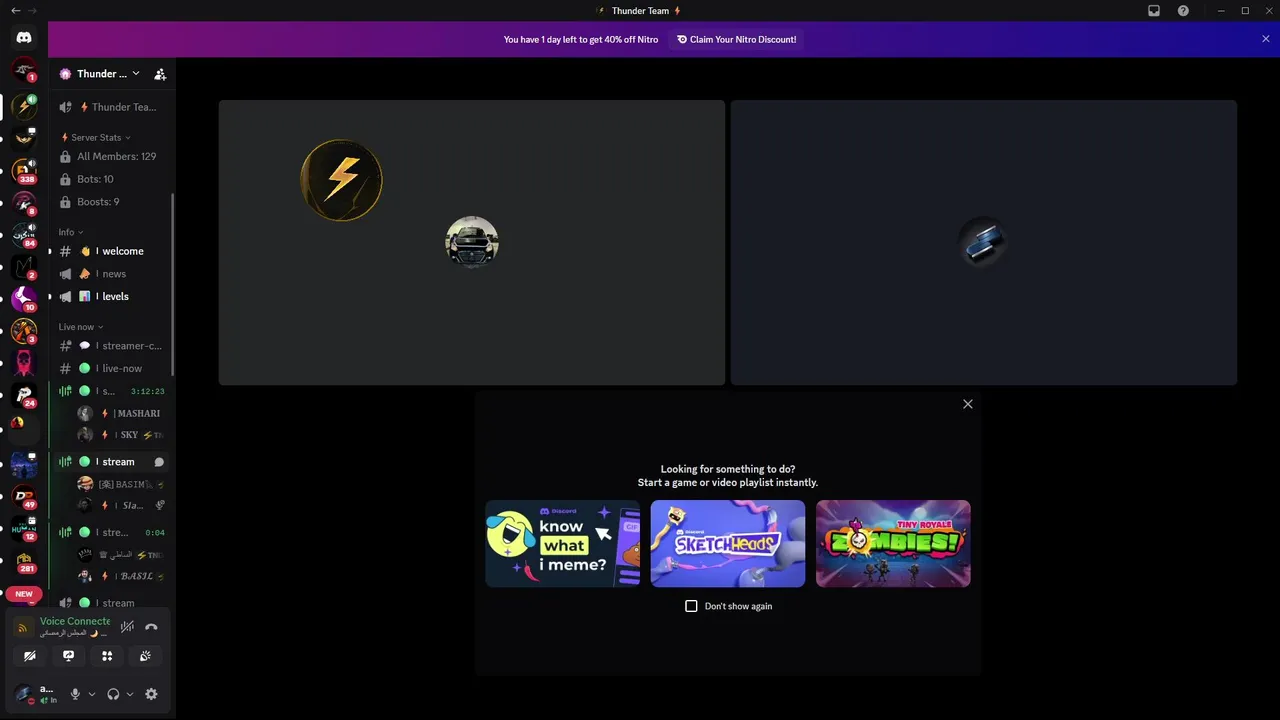Open server icon with 49 badge
The height and width of the screenshot is (720, 1280).
pyautogui.click(x=24, y=495)
